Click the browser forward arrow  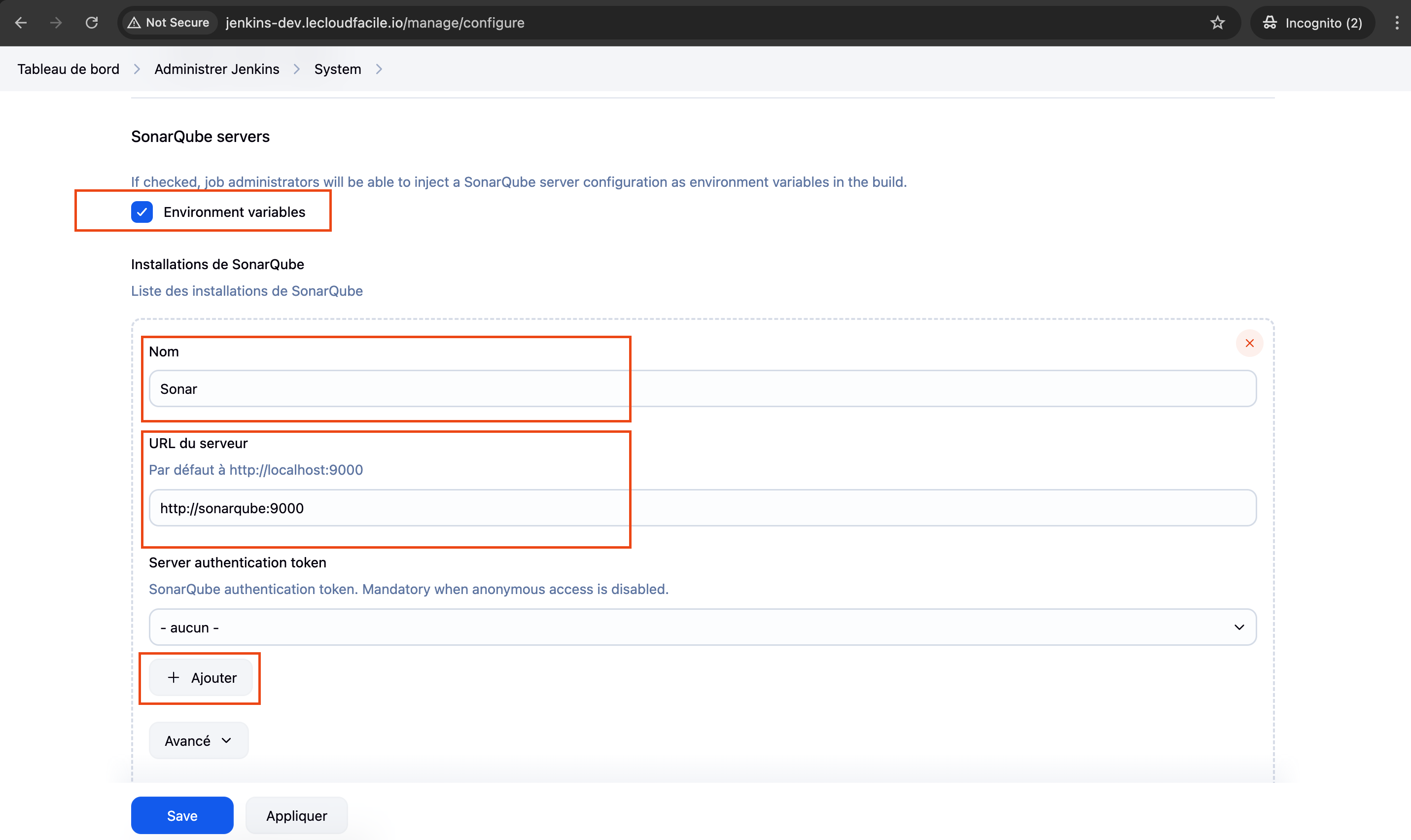click(x=56, y=23)
